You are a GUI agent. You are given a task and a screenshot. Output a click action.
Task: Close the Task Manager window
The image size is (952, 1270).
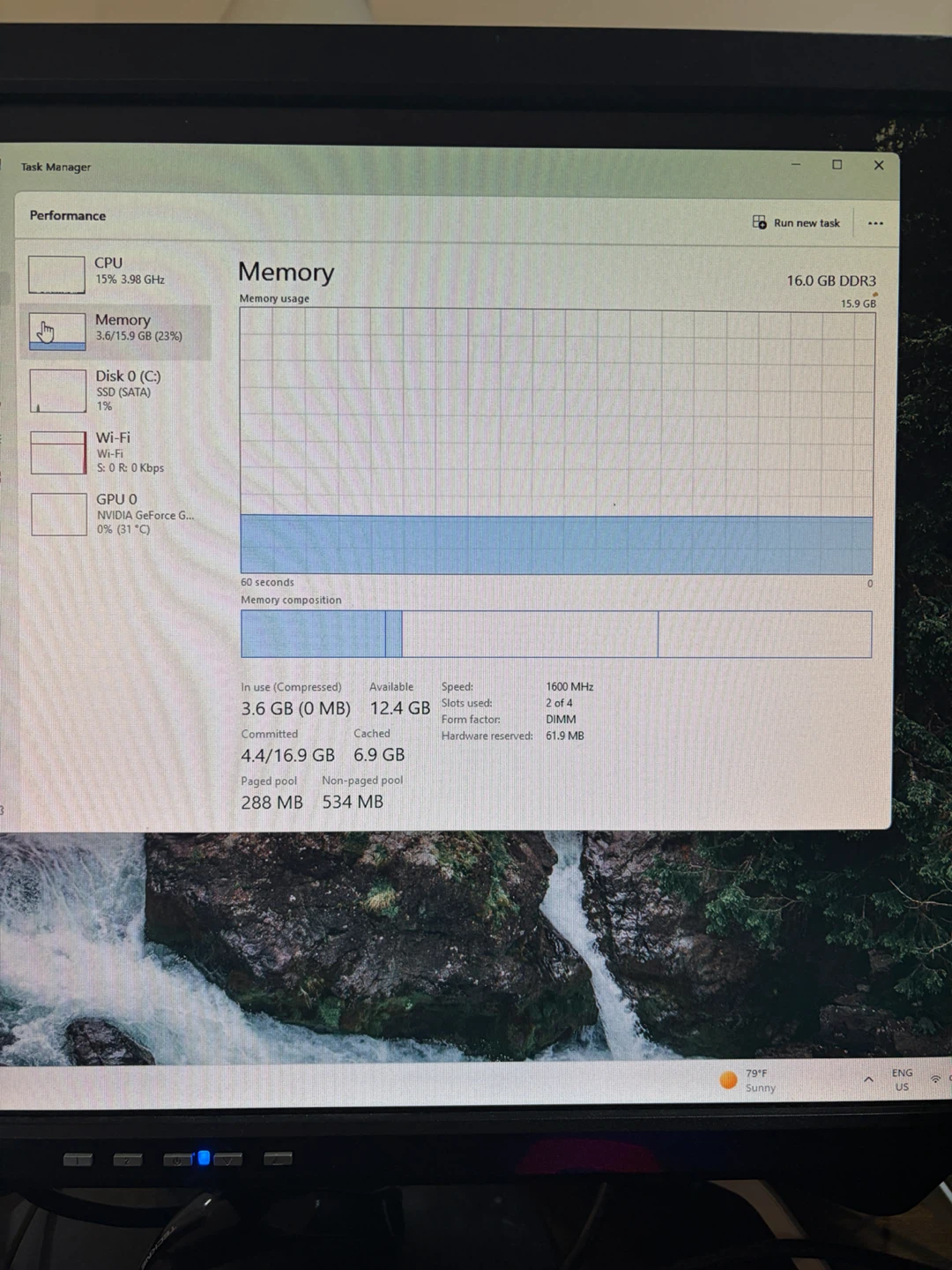(x=879, y=165)
